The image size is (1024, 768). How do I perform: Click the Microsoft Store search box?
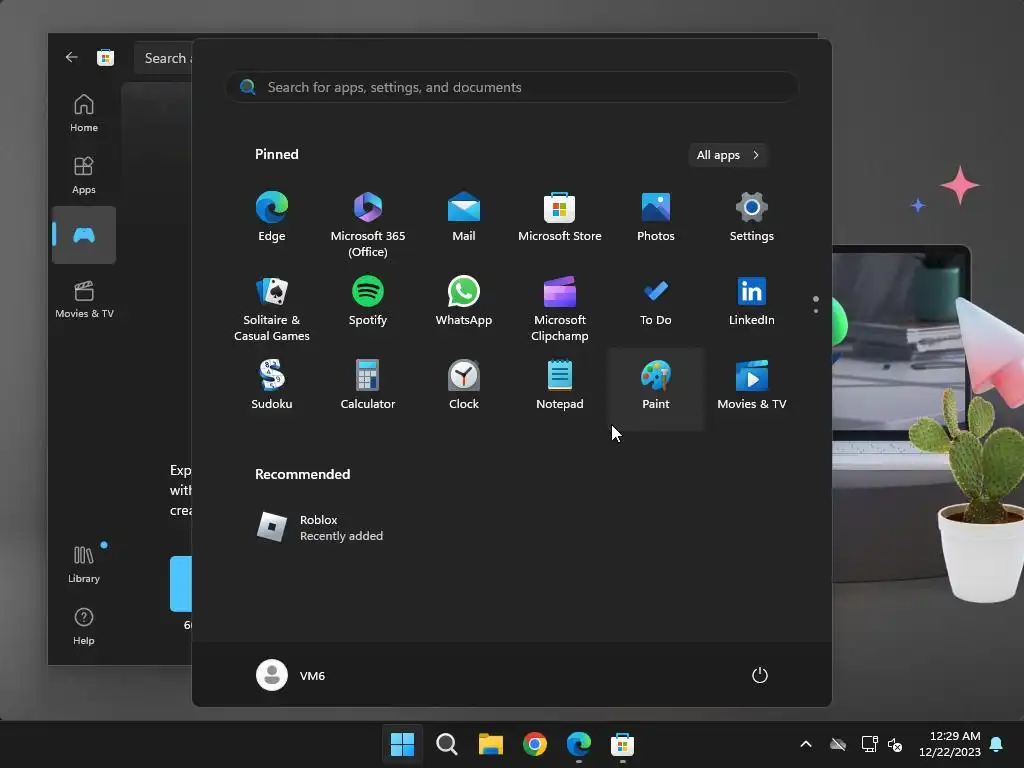point(165,58)
